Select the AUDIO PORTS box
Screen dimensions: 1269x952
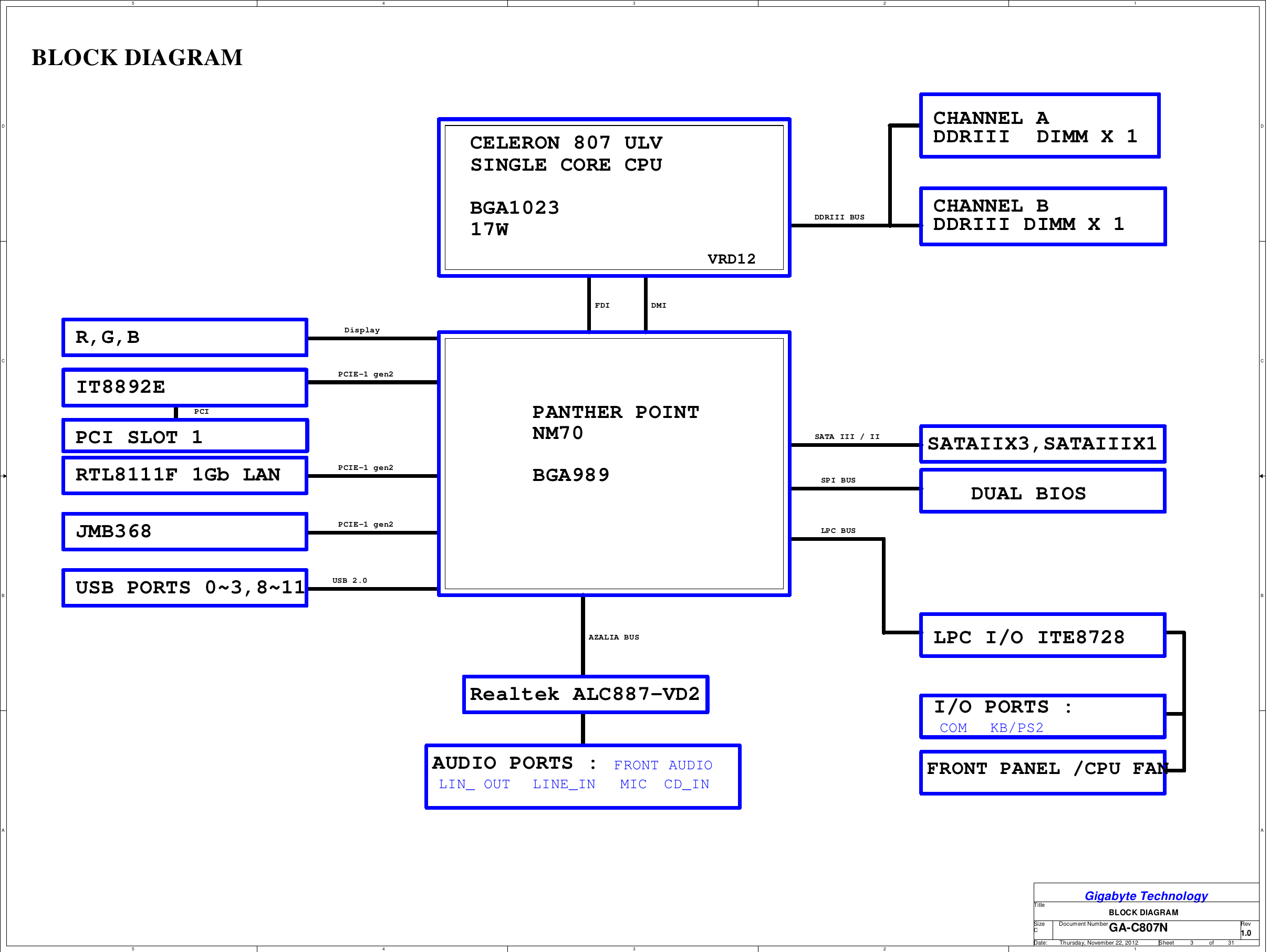tap(583, 777)
